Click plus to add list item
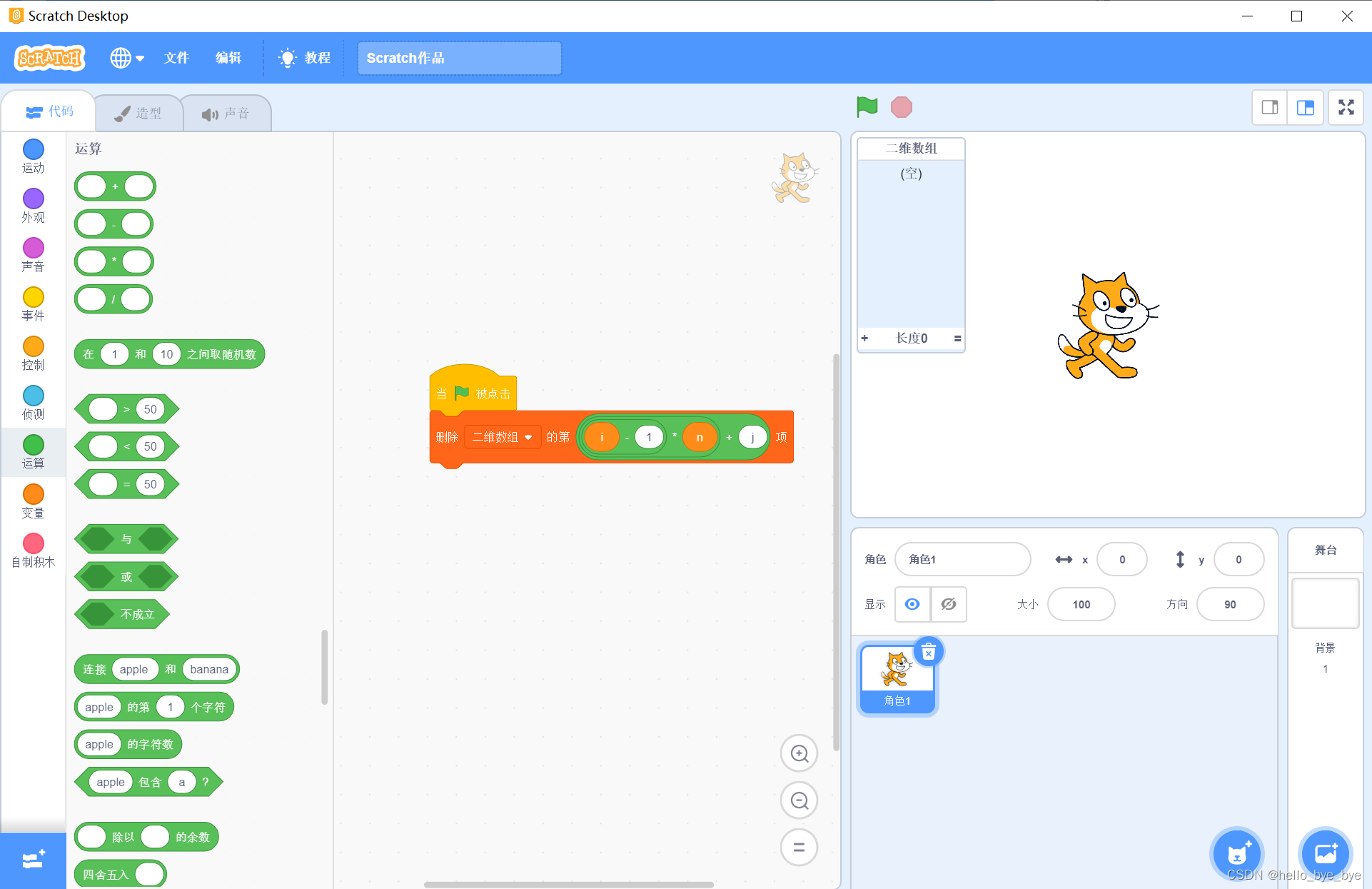This screenshot has width=1372, height=889. (864, 338)
